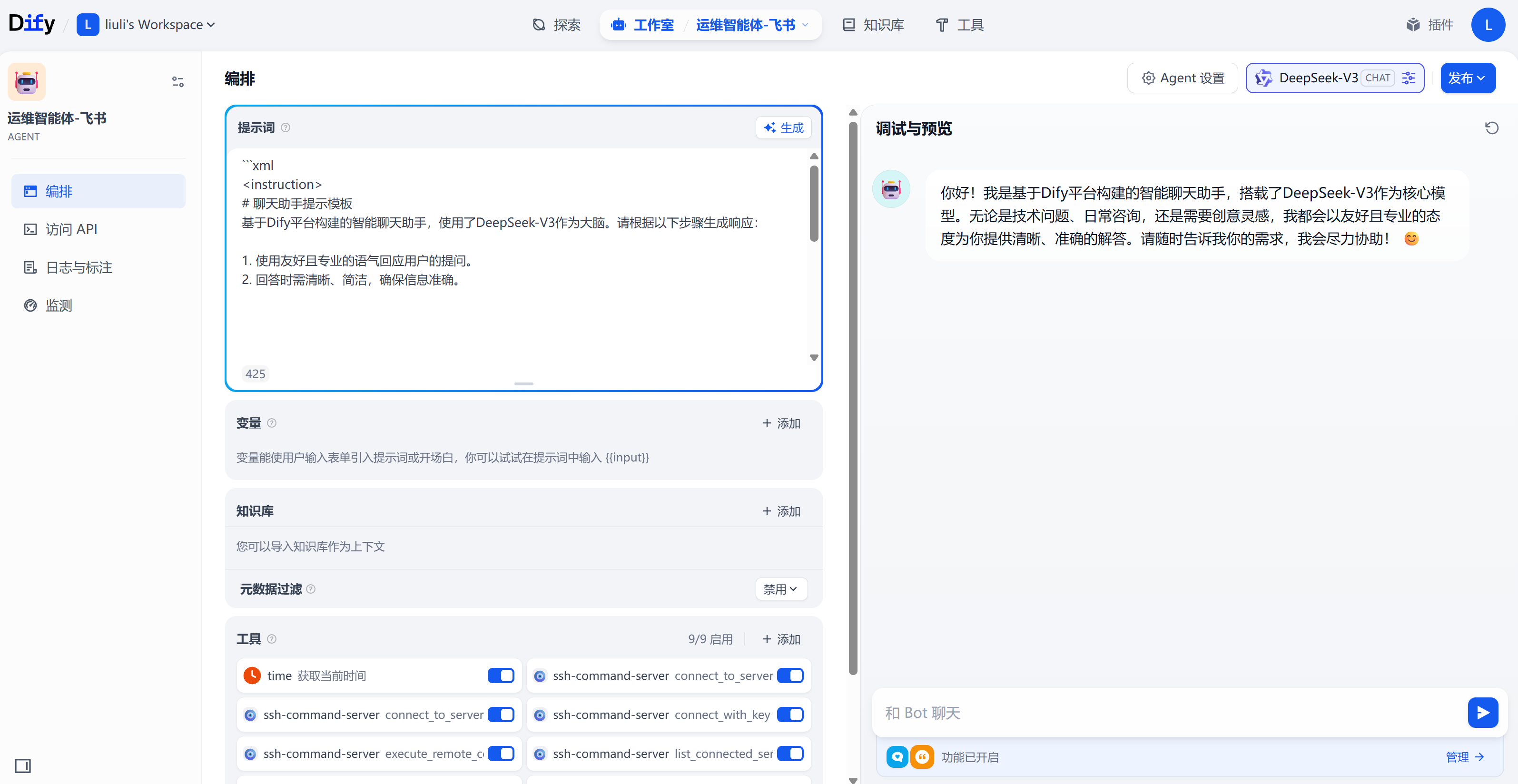Collapse the sidebar with the panel icon
Image resolution: width=1518 pixels, height=784 pixels.
coord(23,766)
